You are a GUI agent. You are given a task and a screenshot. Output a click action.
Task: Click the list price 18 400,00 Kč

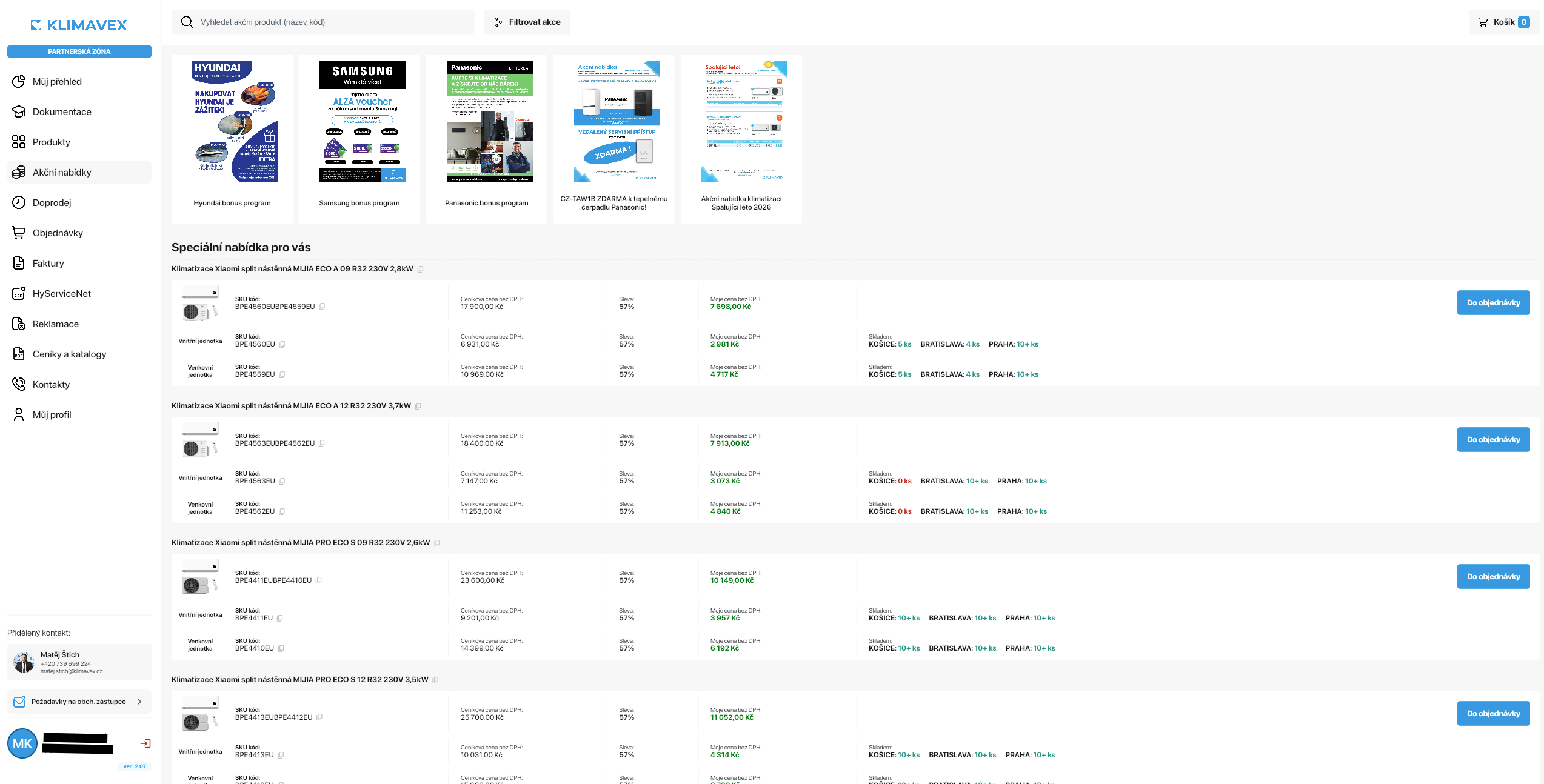point(482,443)
